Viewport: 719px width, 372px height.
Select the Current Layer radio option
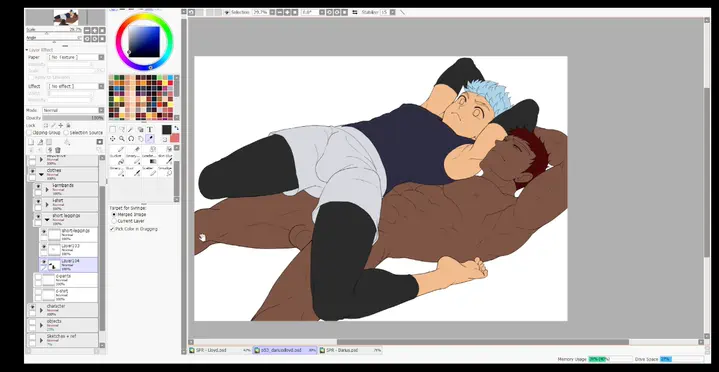(x=114, y=221)
